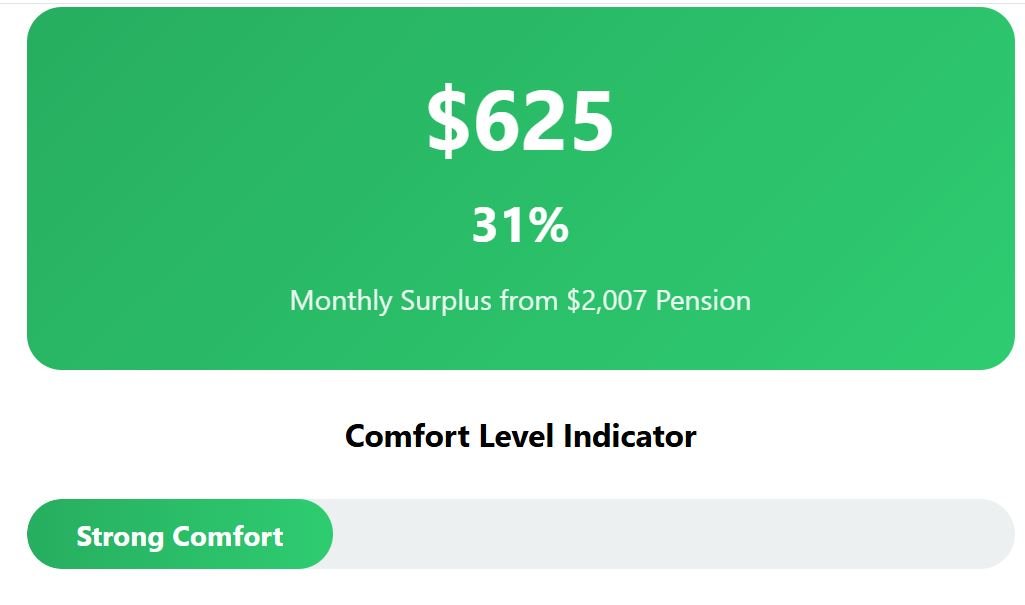The height and width of the screenshot is (605, 1025).
Task: Click the word Pension in the caption
Action: 703,301
